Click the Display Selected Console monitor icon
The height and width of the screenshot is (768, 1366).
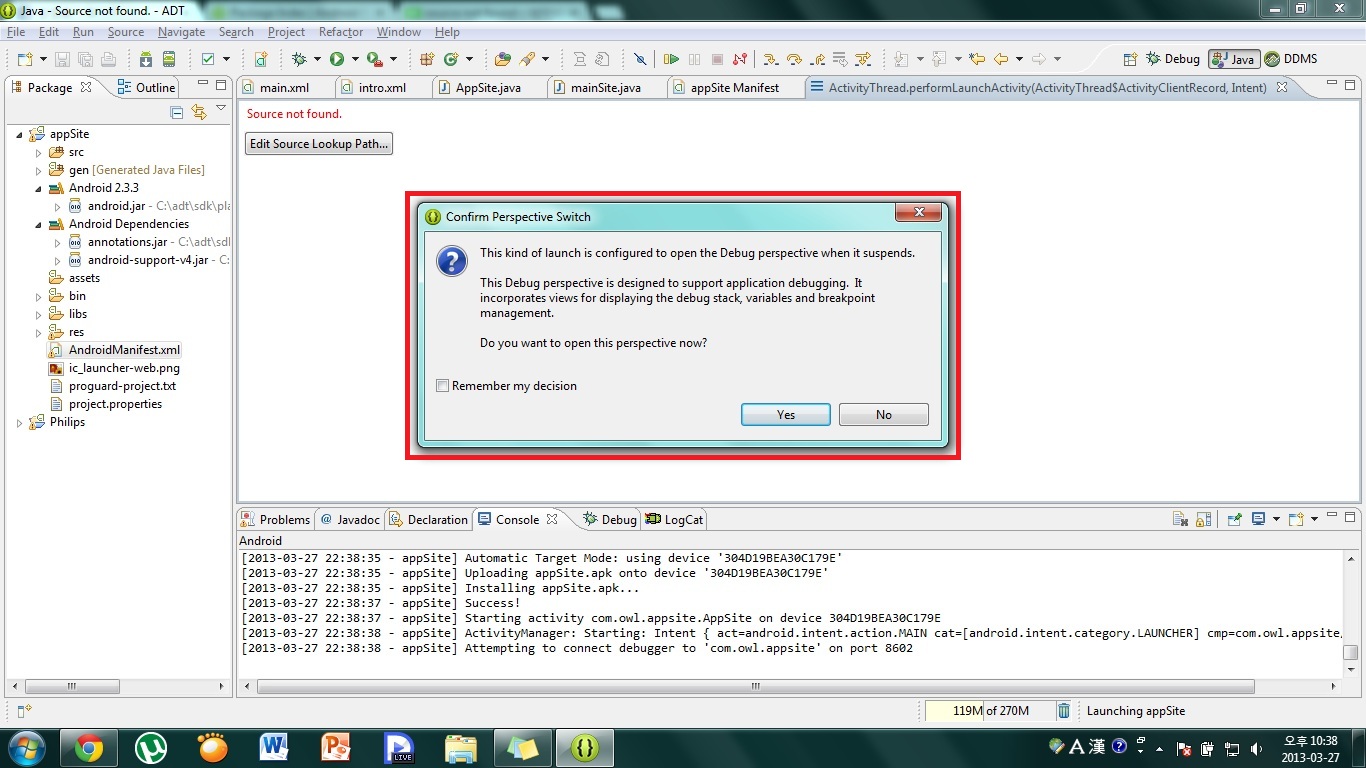pos(1259,519)
